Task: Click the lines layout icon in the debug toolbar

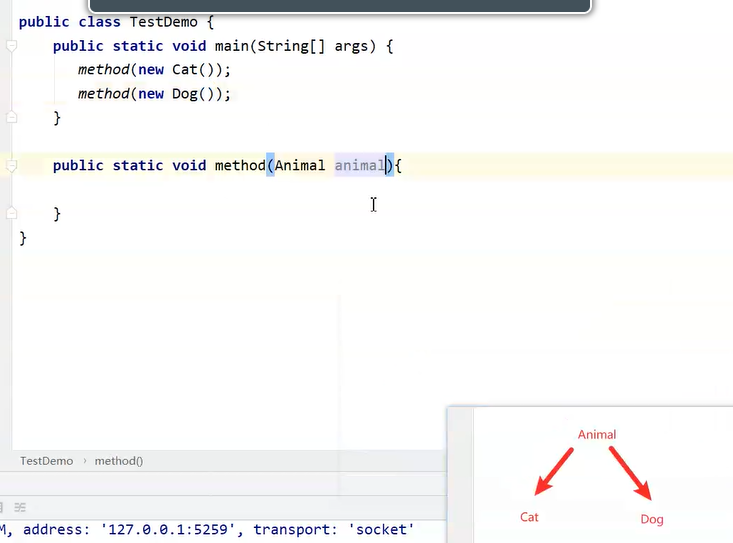Action: click(x=20, y=507)
